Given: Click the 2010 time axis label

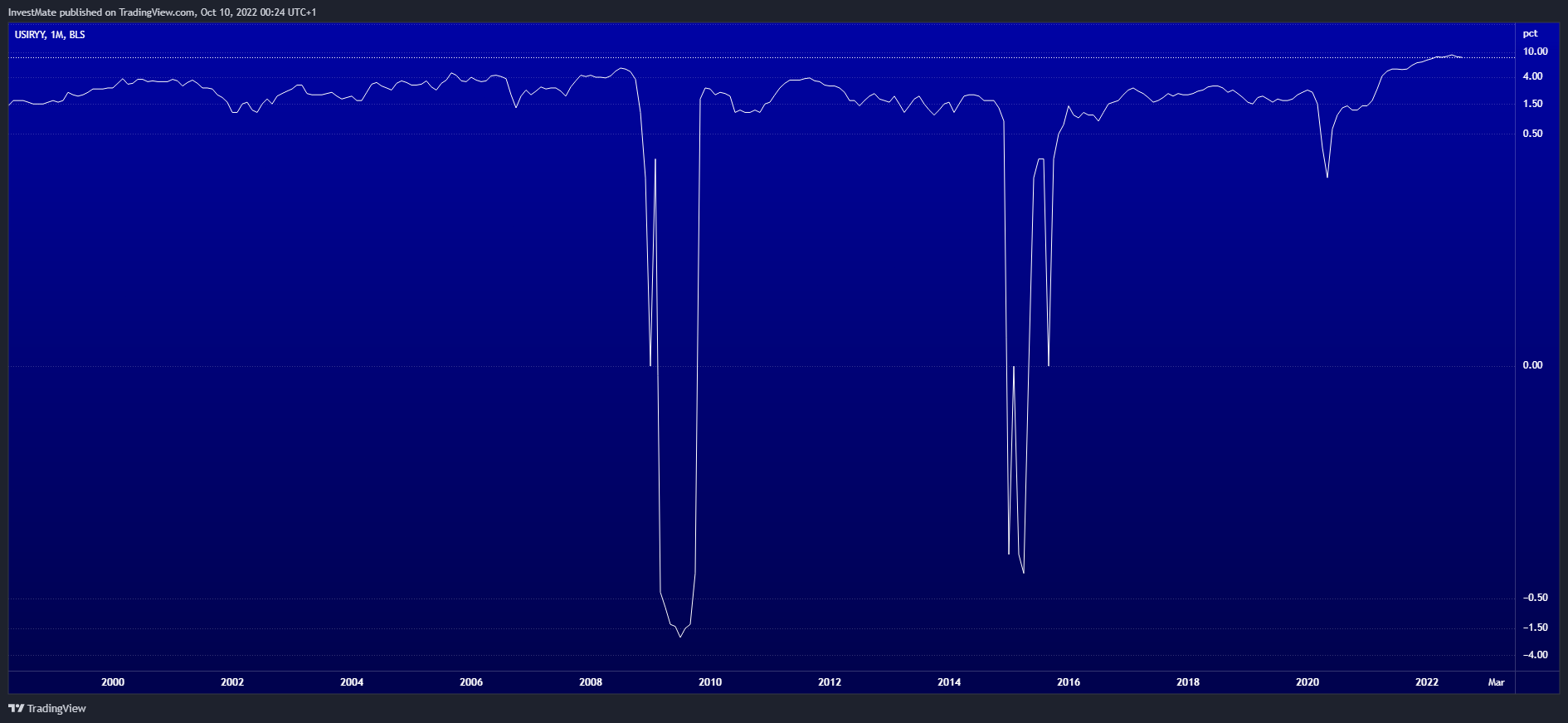Looking at the screenshot, I should (710, 682).
